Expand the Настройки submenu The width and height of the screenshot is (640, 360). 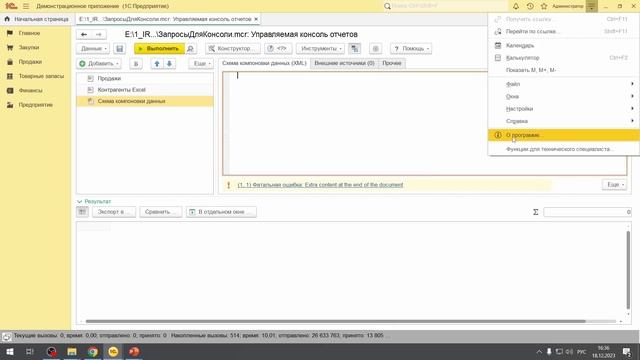click(x=564, y=109)
